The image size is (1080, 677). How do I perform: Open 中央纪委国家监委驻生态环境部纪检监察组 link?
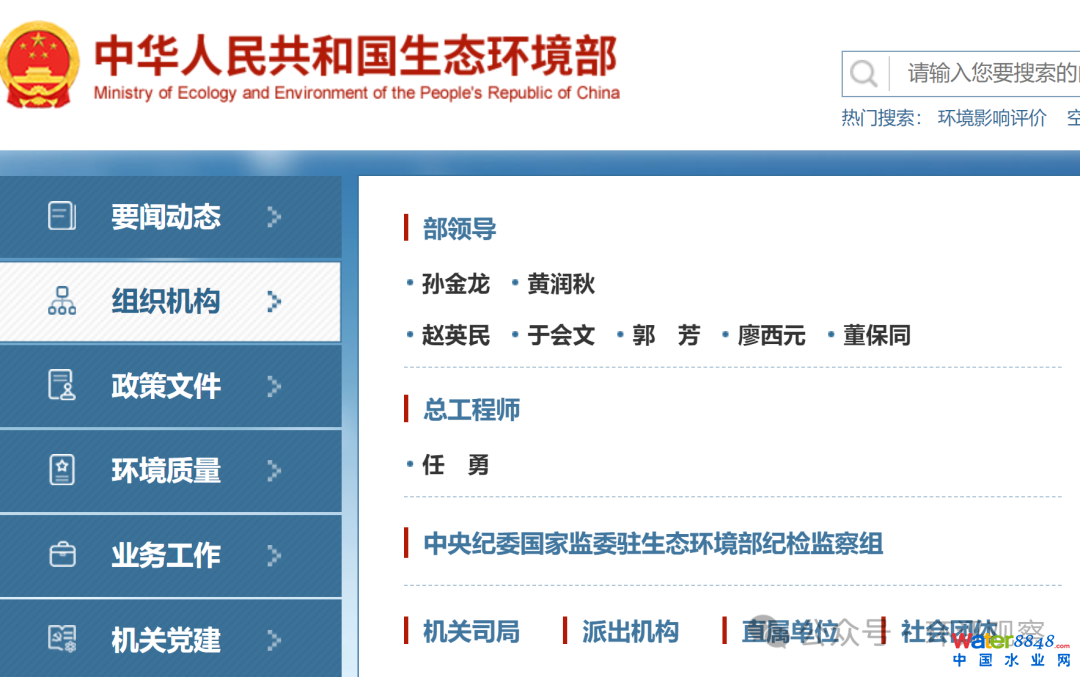pos(653,544)
